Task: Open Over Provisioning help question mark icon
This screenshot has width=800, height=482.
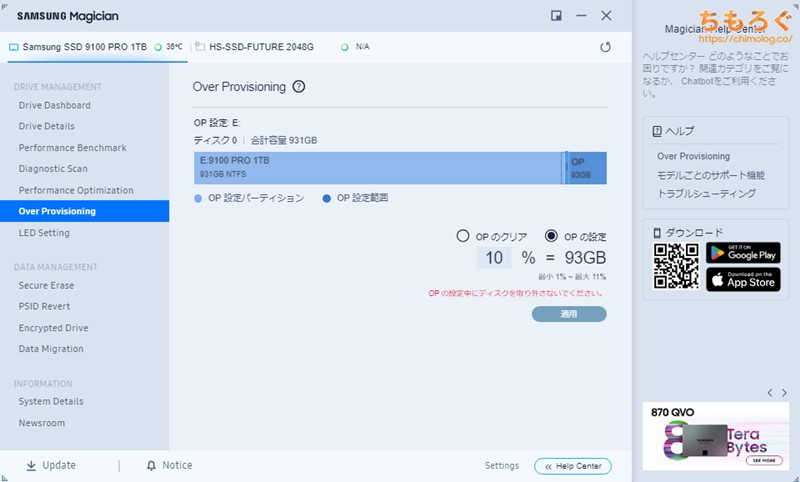Action: (298, 87)
